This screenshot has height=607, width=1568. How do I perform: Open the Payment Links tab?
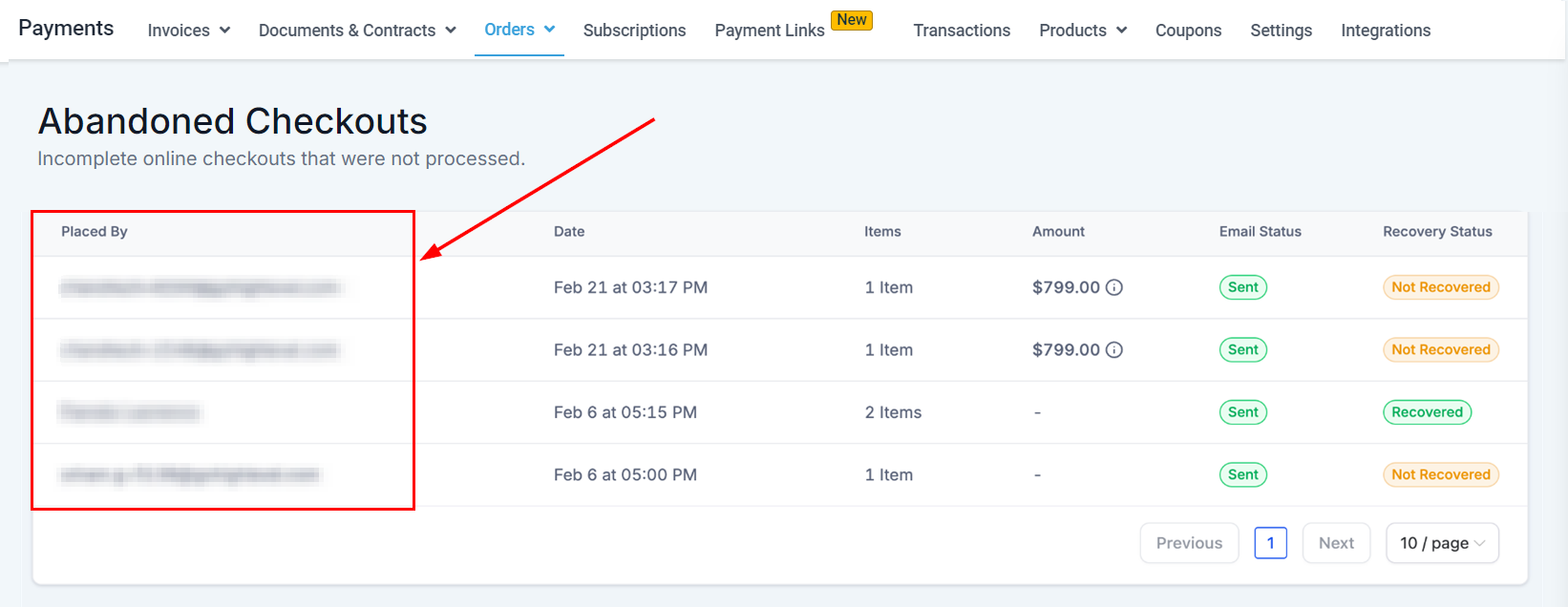[769, 31]
